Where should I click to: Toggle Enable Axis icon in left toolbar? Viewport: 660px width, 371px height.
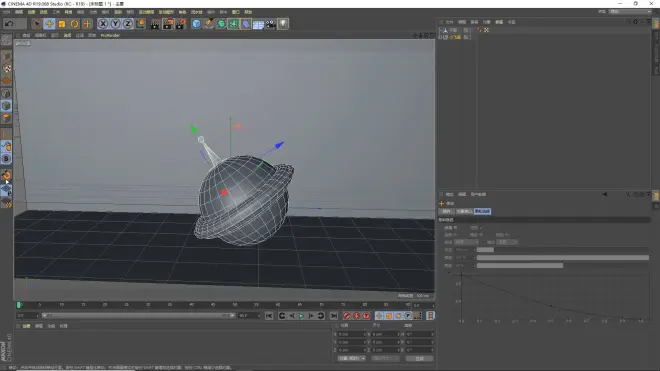pos(6,133)
